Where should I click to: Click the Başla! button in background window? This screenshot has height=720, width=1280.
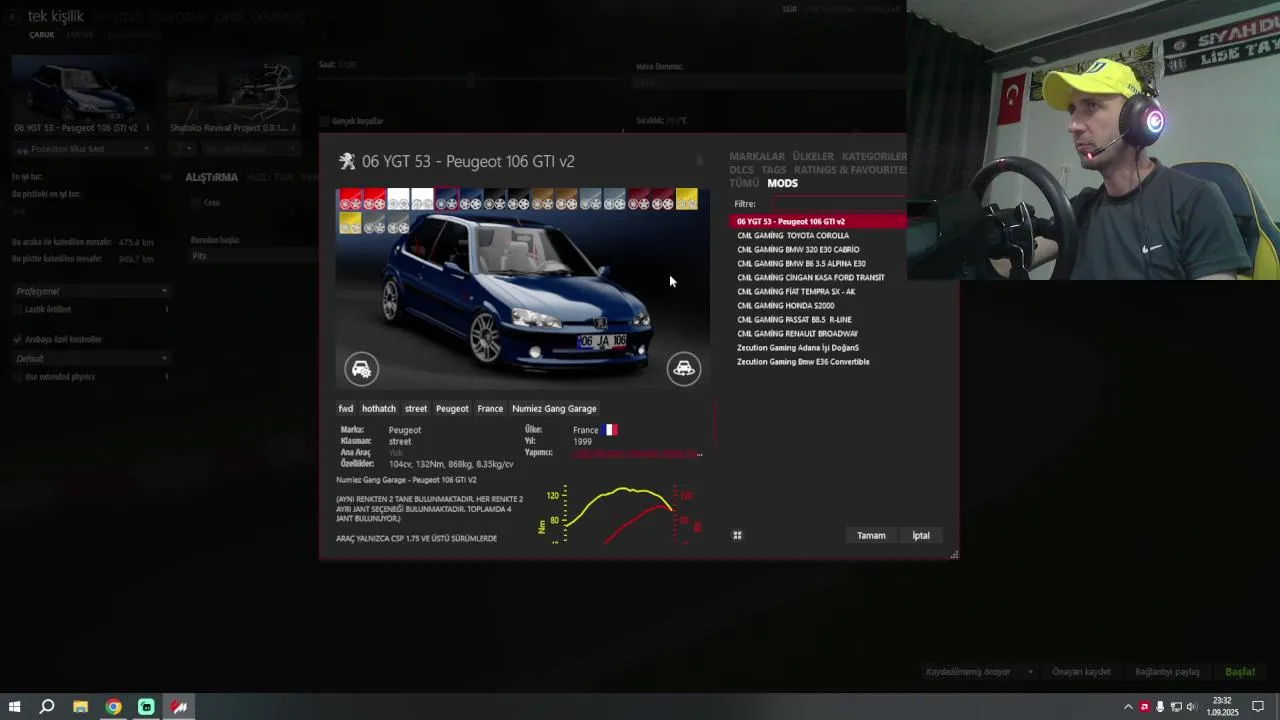click(x=1240, y=672)
